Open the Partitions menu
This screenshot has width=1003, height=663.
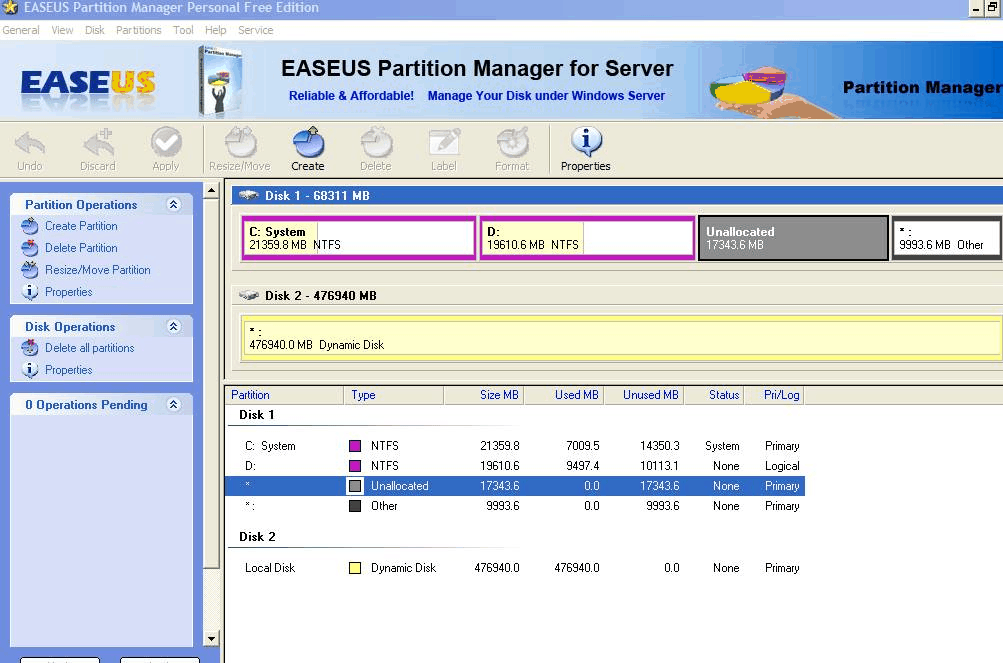point(139,30)
